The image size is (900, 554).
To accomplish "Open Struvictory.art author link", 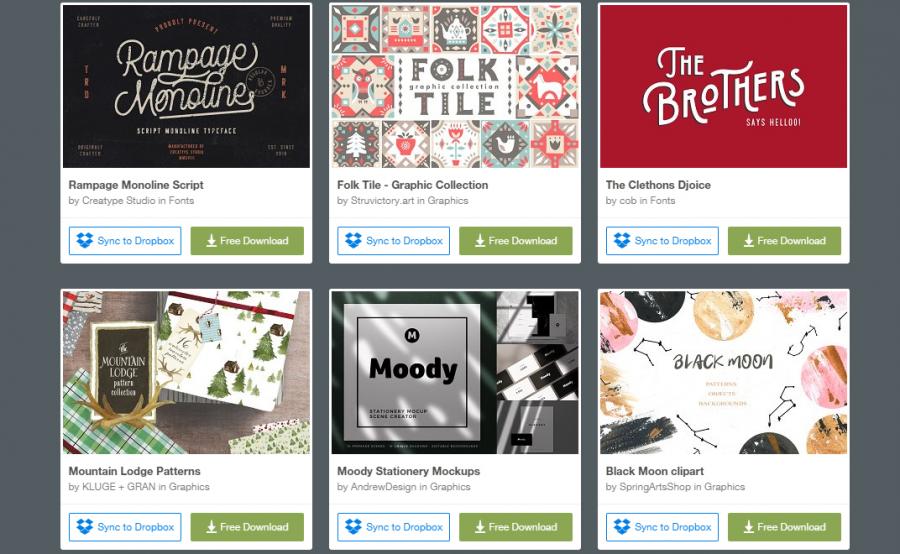I will pyautogui.click(x=383, y=200).
